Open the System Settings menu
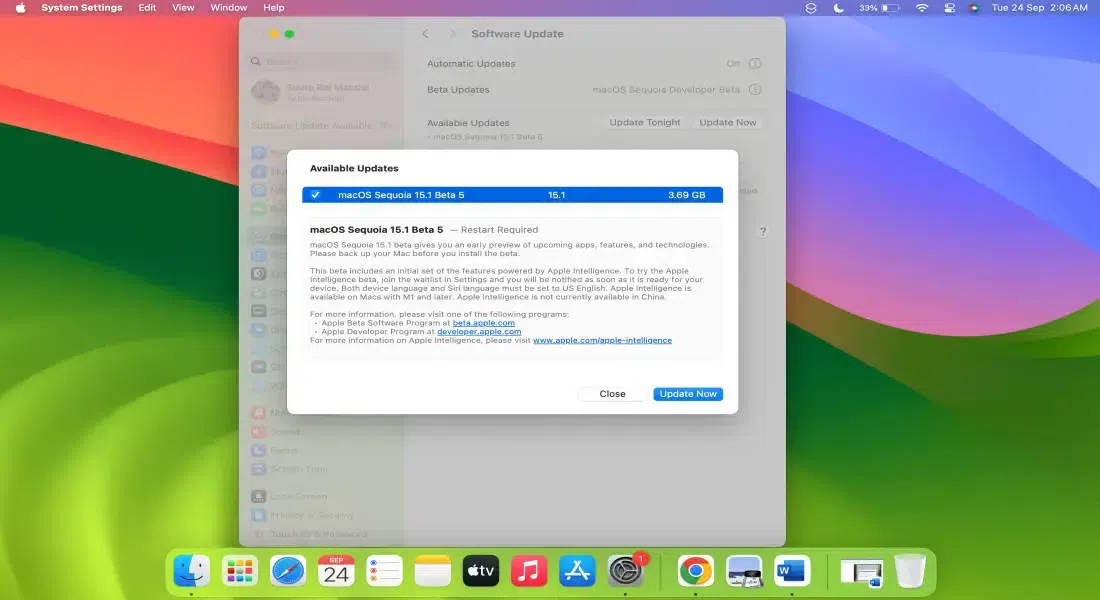 pyautogui.click(x=81, y=8)
